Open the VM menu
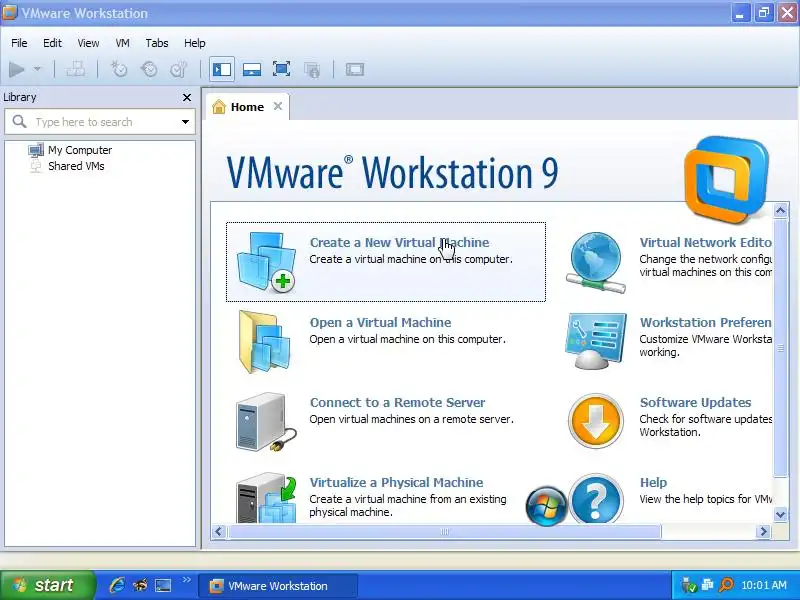This screenshot has width=800, height=600. [122, 43]
